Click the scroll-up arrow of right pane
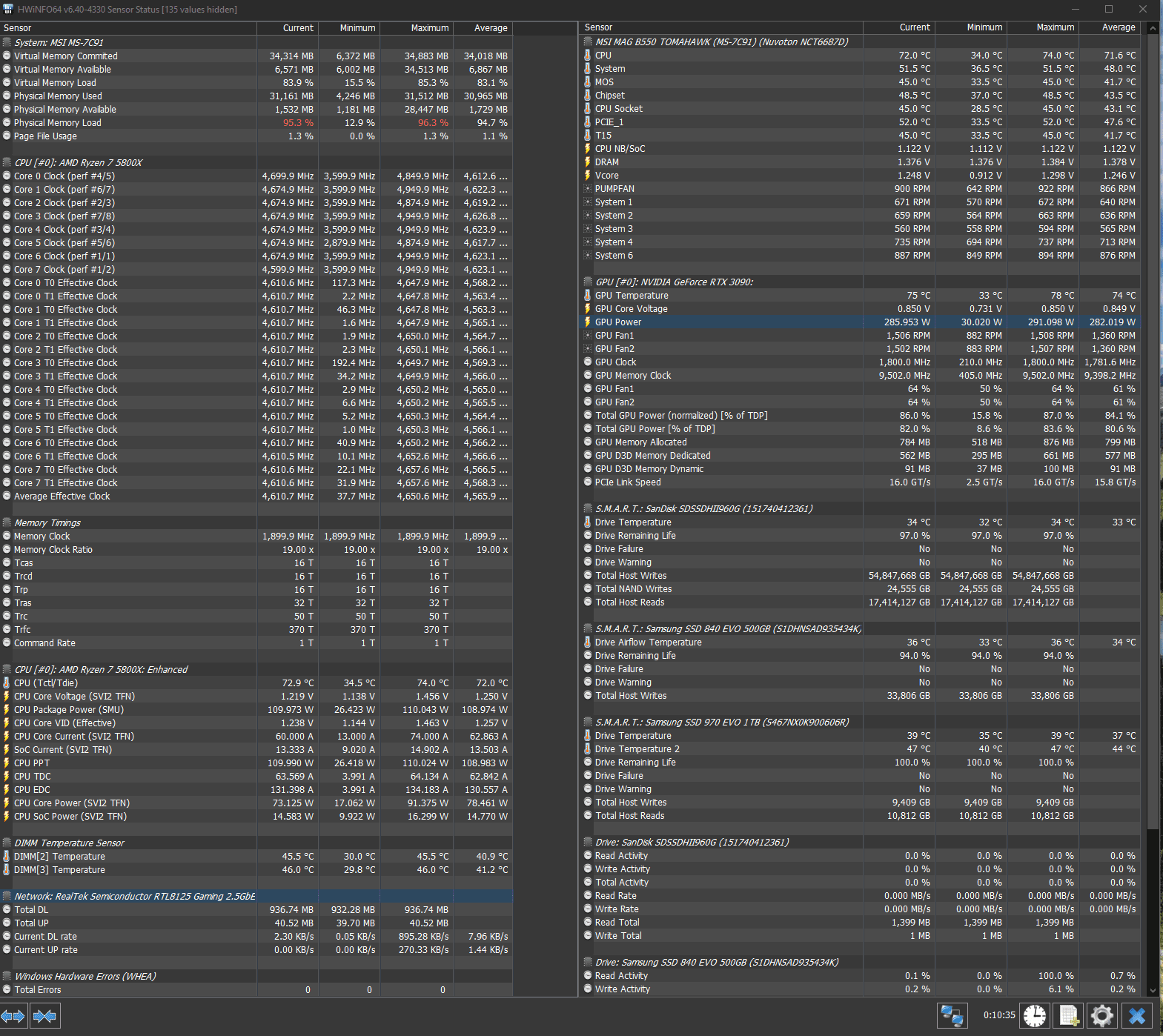The height and width of the screenshot is (1036, 1163). [1153, 27]
